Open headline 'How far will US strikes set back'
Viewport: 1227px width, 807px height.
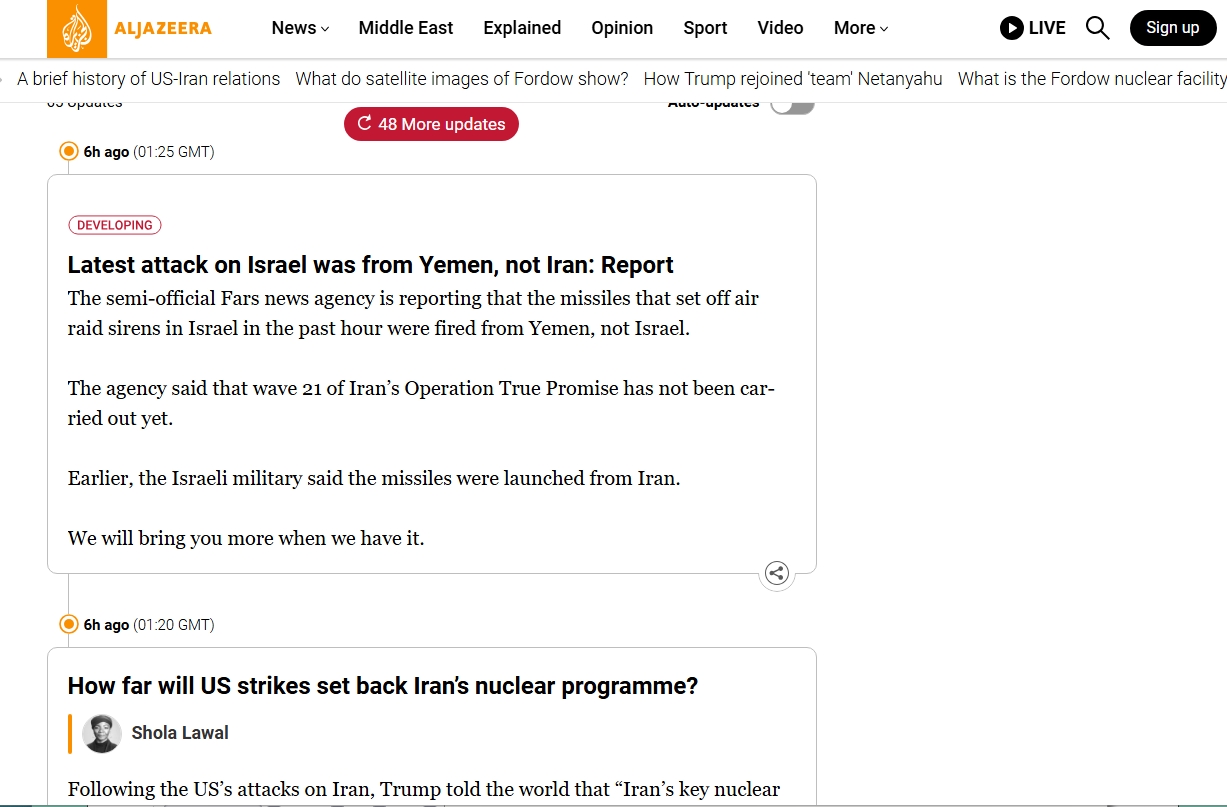click(x=383, y=686)
